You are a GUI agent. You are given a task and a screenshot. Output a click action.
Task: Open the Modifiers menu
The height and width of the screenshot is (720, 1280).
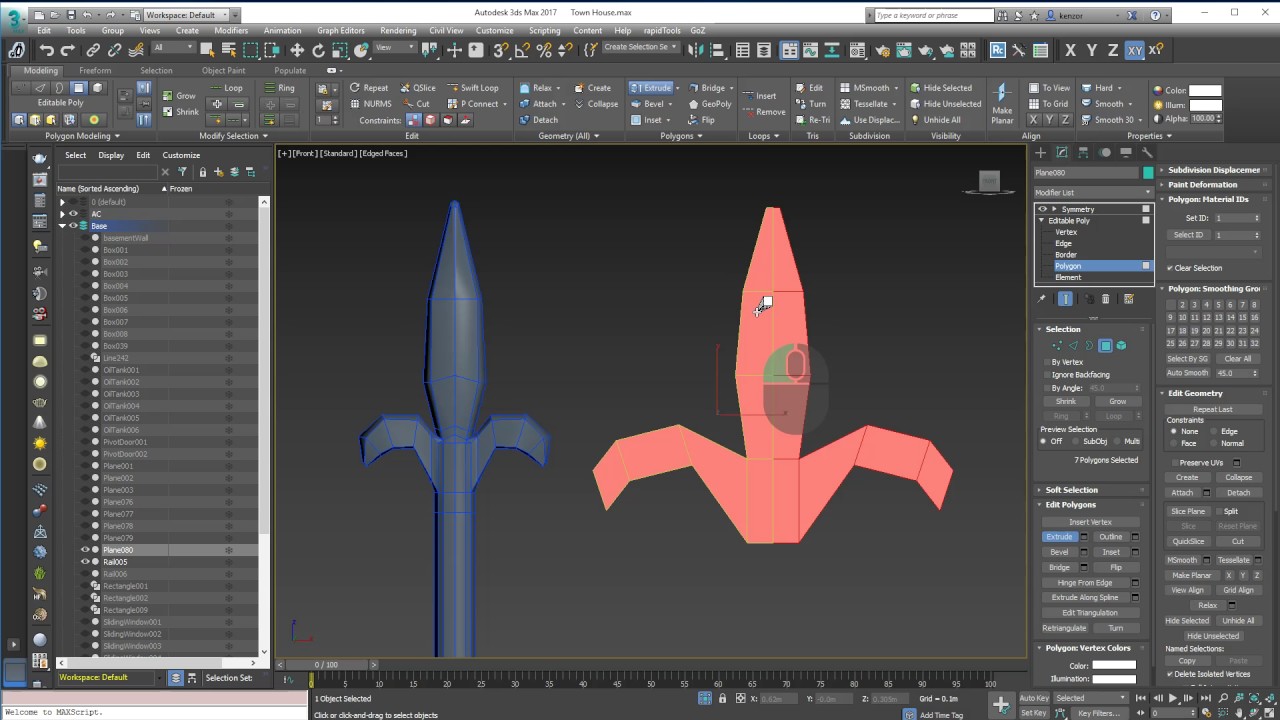[x=231, y=31]
